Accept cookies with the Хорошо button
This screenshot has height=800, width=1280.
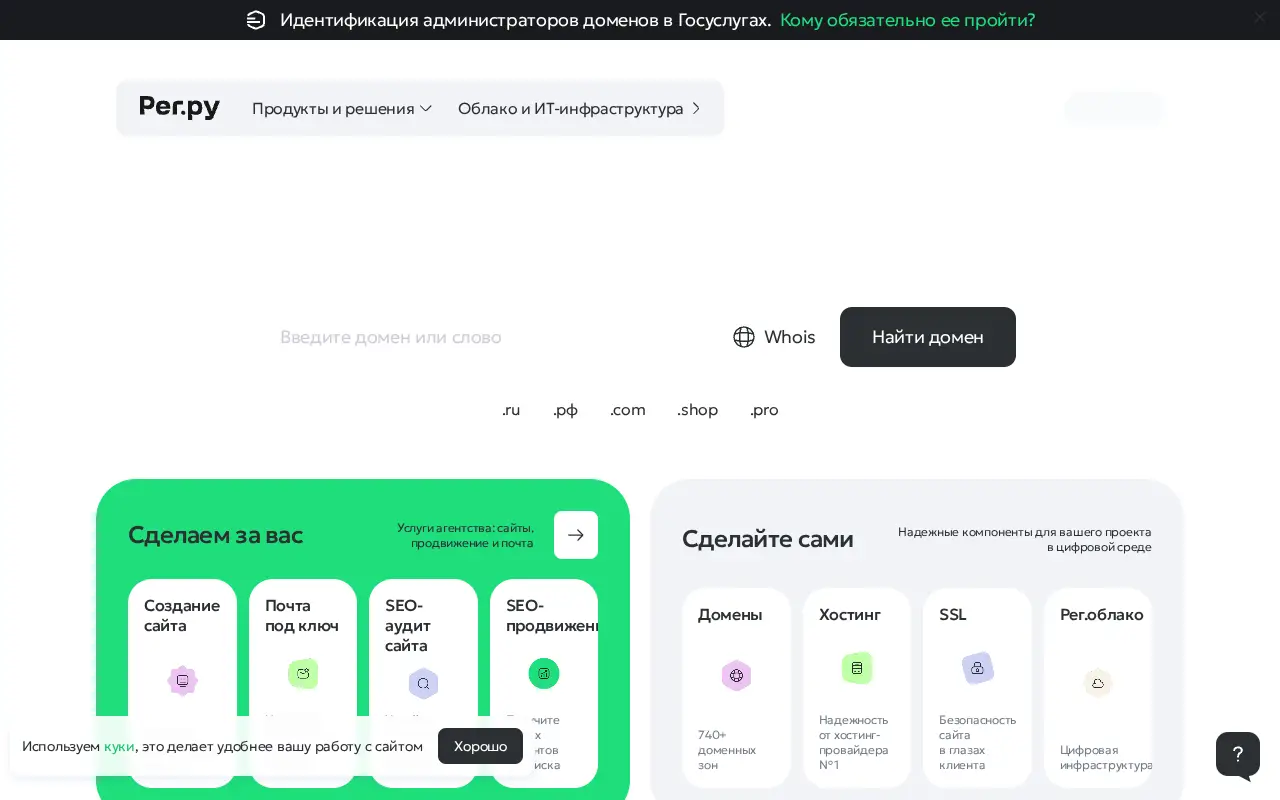480,746
